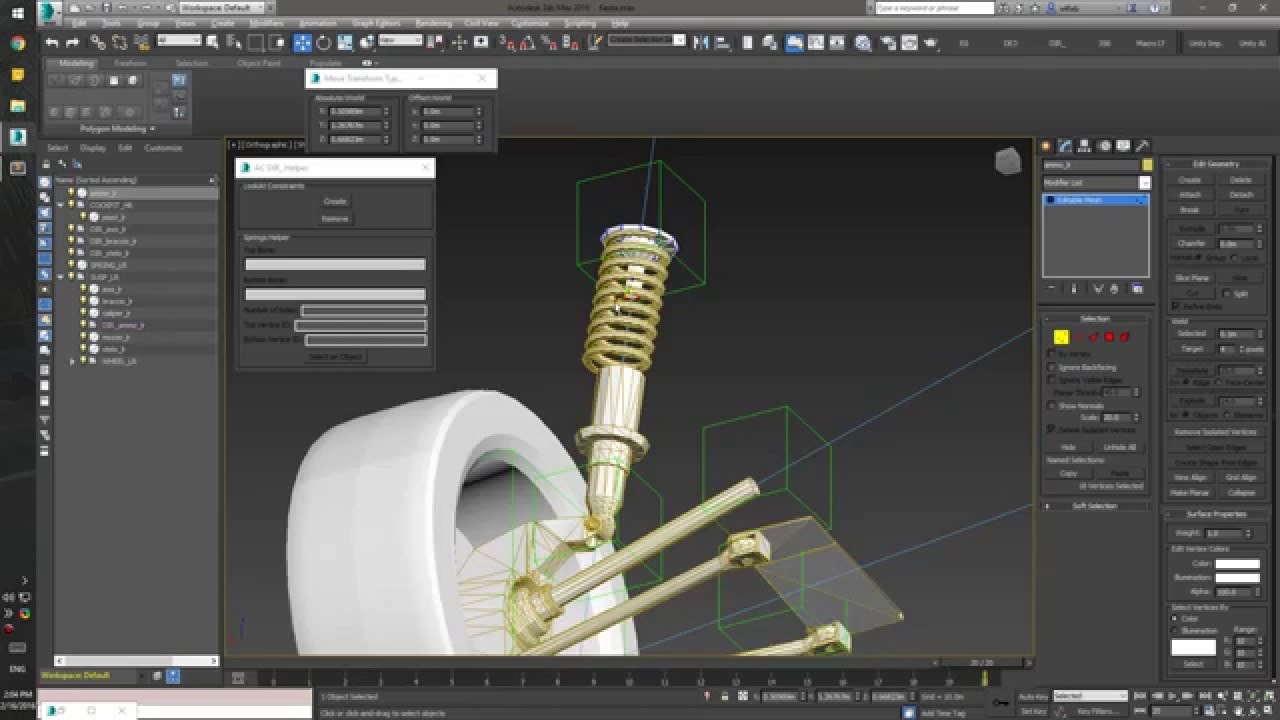Expand the Polygon Modeling ribbon panel

click(x=117, y=129)
